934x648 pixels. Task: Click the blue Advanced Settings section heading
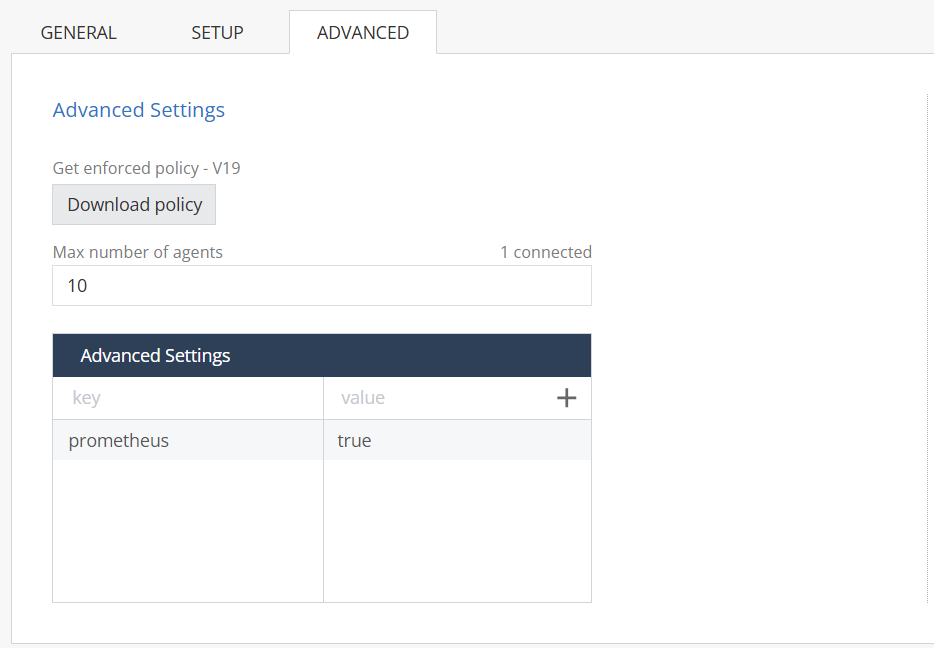(138, 110)
